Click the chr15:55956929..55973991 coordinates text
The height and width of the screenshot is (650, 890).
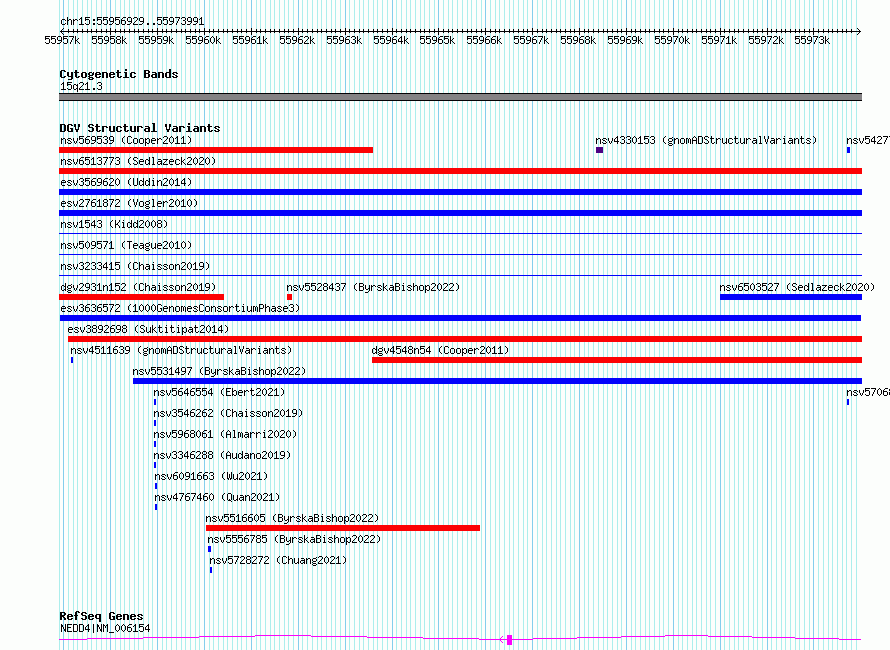(x=132, y=21)
